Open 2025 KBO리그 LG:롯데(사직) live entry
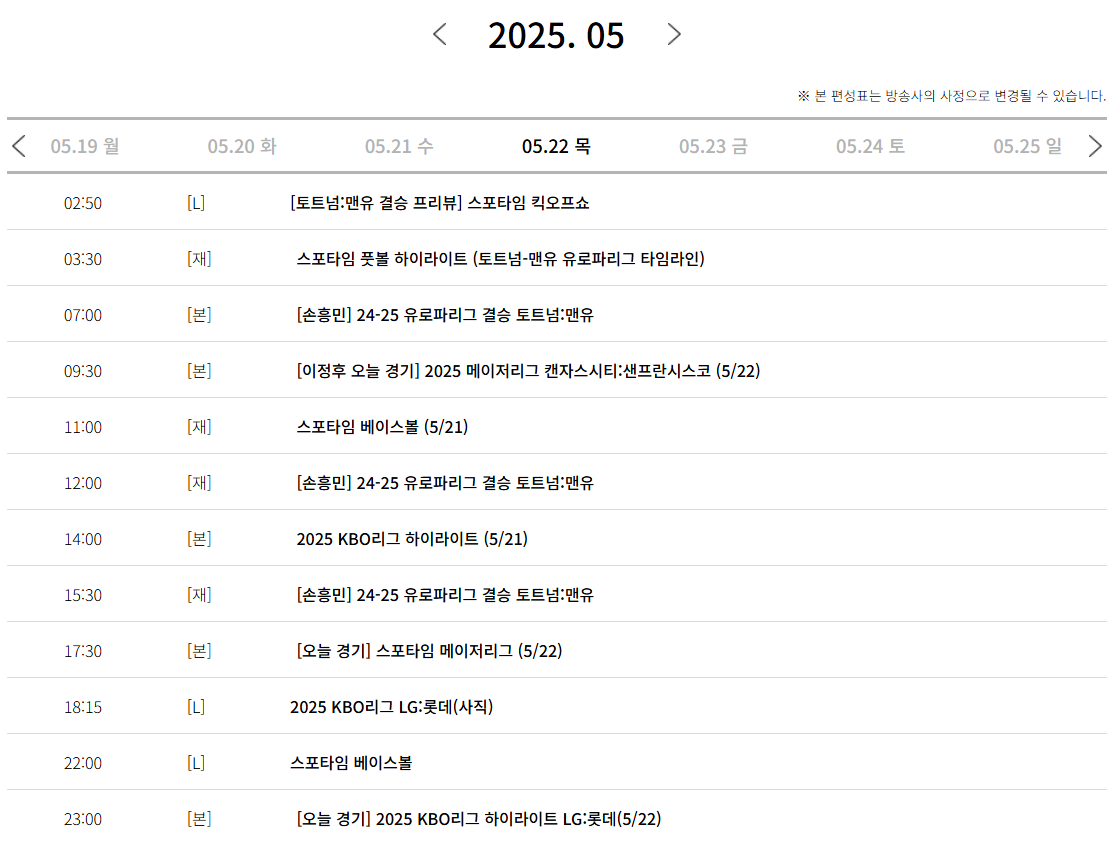1117x862 pixels. point(391,707)
